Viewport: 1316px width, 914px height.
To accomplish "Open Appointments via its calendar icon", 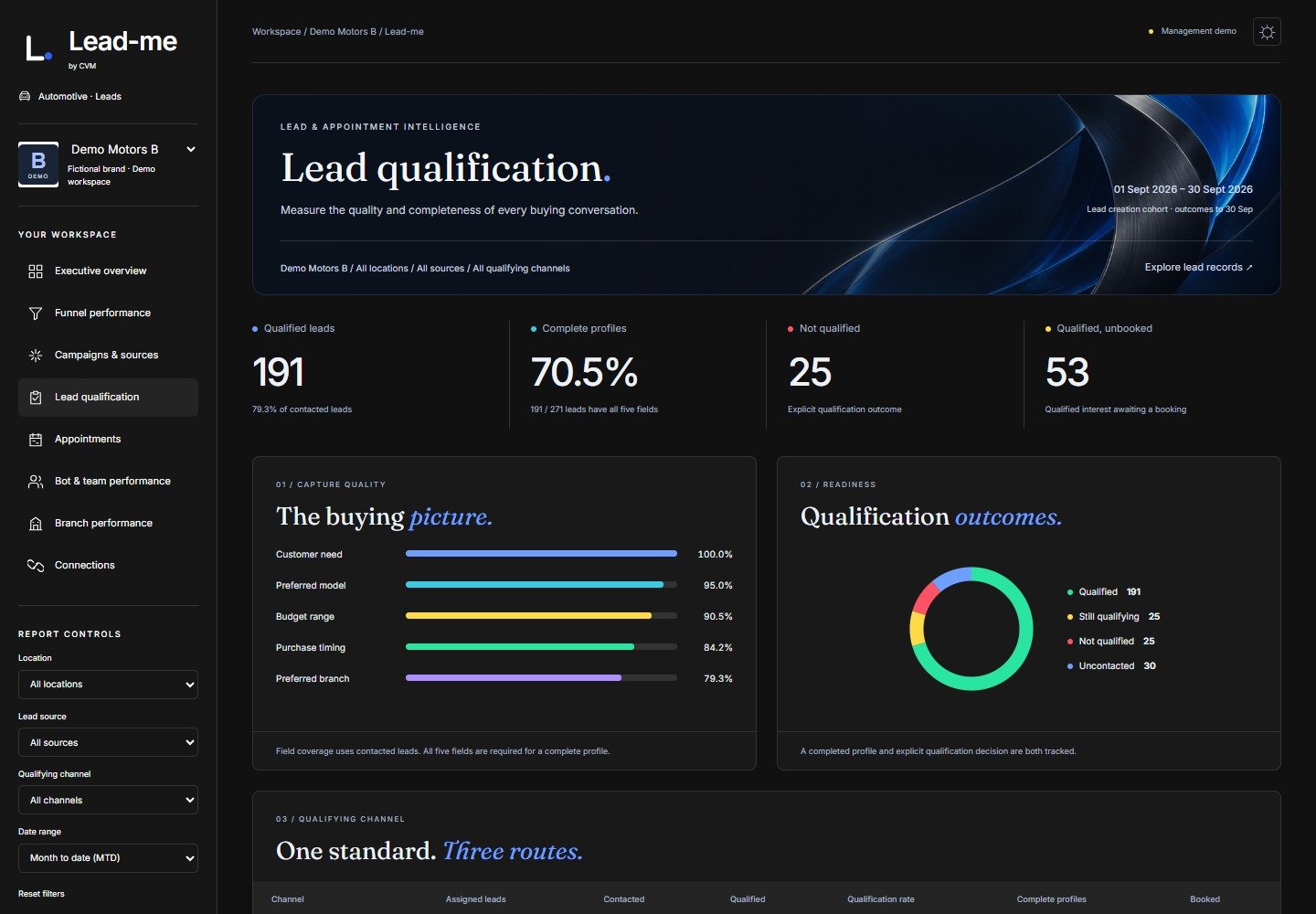I will [x=36, y=440].
